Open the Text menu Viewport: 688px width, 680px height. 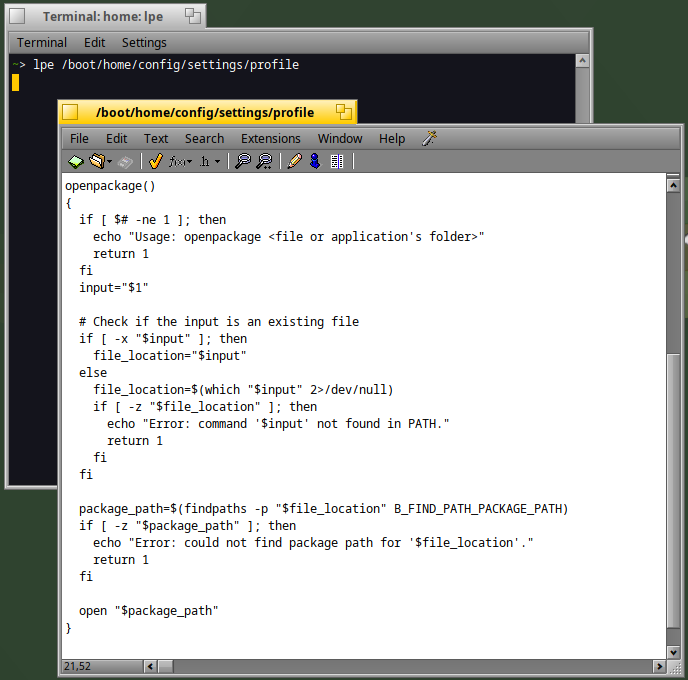click(156, 139)
